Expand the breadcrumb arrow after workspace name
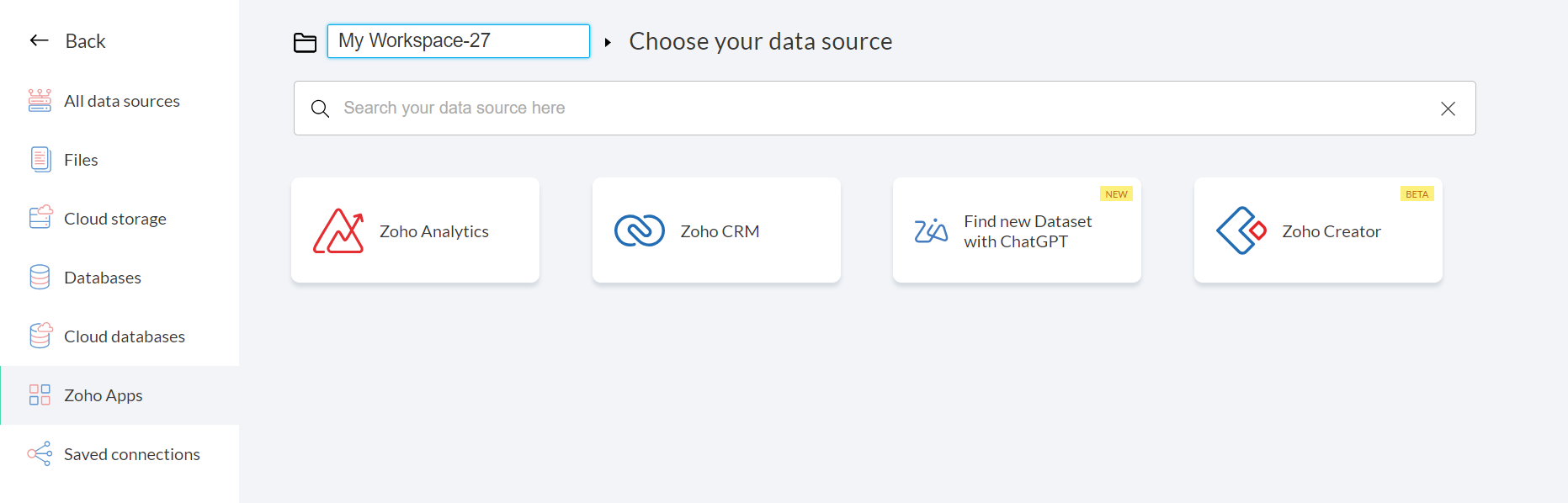The width and height of the screenshot is (1568, 503). click(x=608, y=42)
